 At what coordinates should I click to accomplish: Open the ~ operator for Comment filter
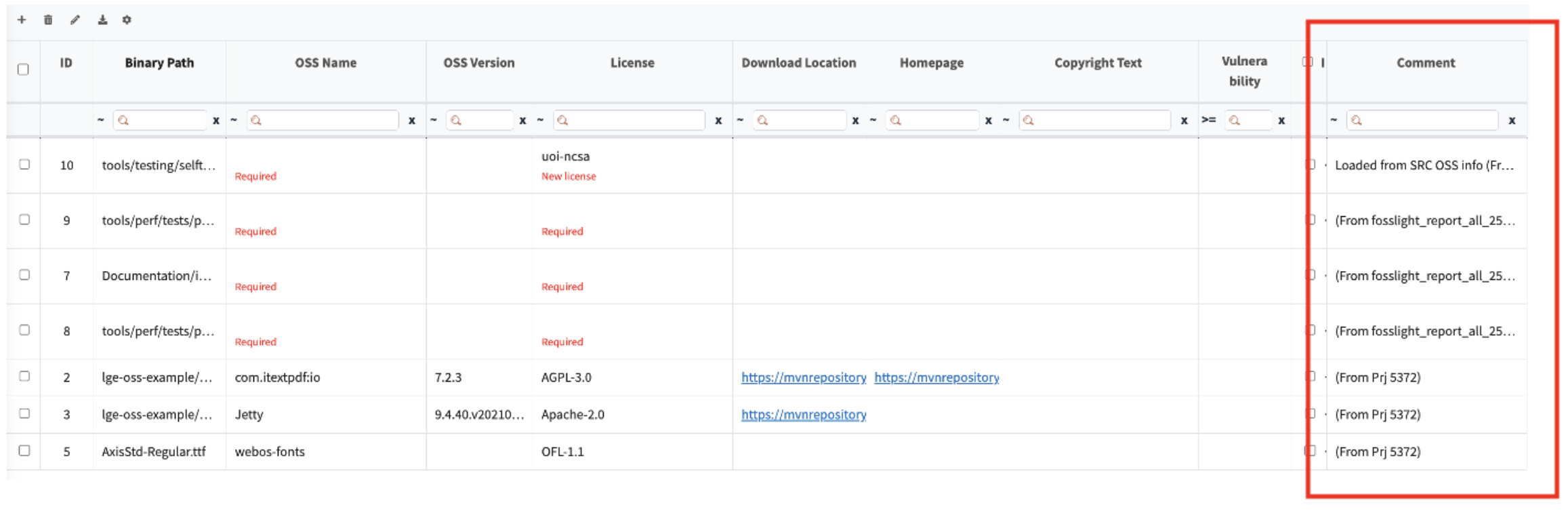pyautogui.click(x=1334, y=120)
